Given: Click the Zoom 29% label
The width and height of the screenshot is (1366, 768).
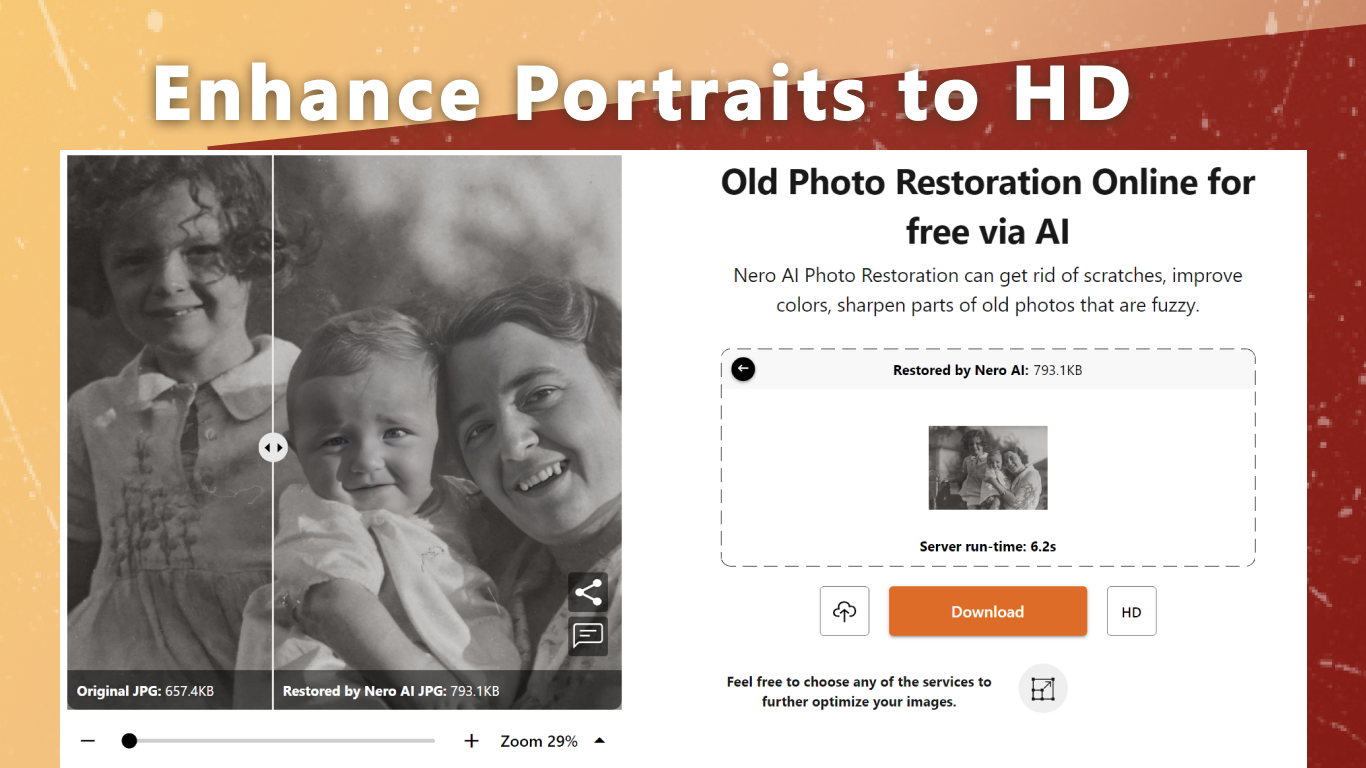Looking at the screenshot, I should pyautogui.click(x=539, y=741).
